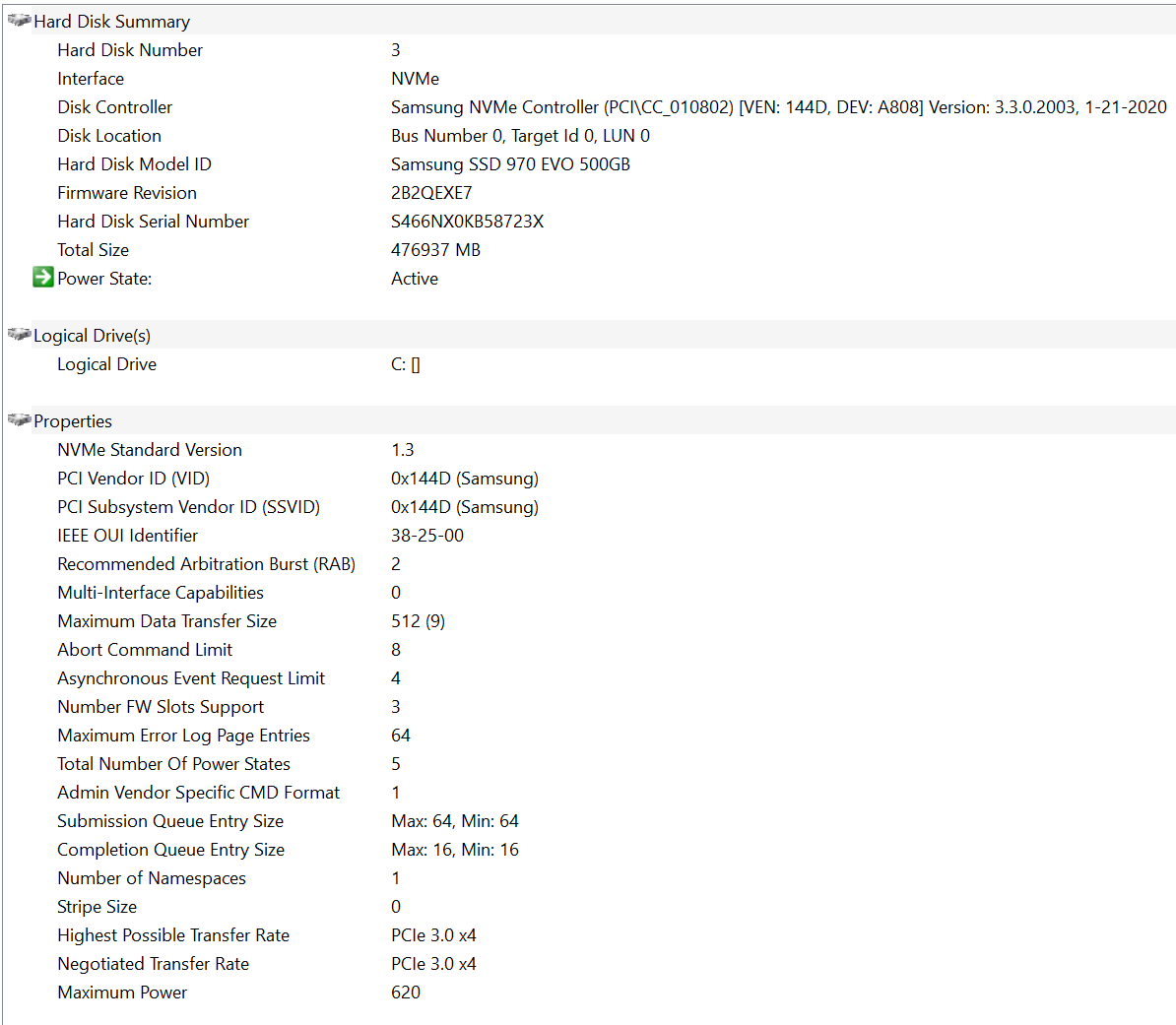Select the Recommended Arbitration Burst (RAB) label
1176x1025 pixels.
point(206,564)
